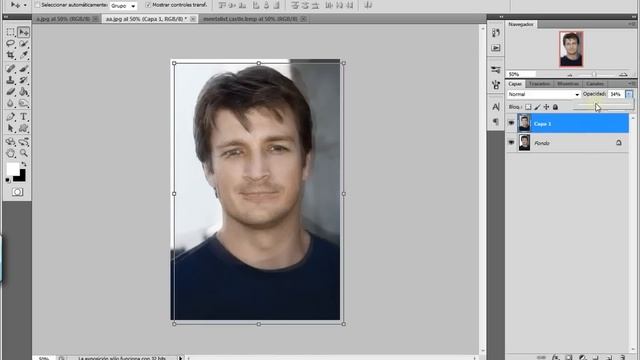
Task: Select the Clone Stamp tool
Action: click(11, 80)
